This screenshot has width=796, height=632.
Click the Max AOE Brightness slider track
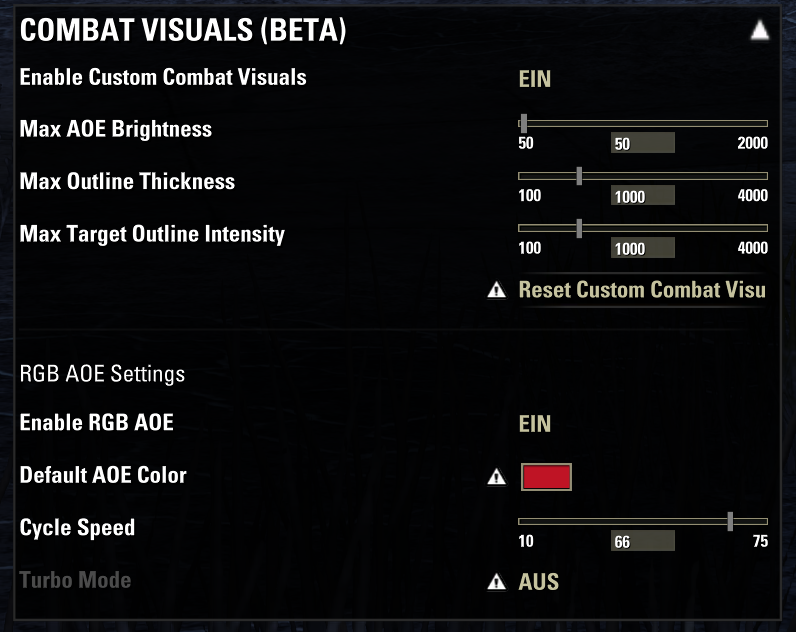tap(643, 123)
